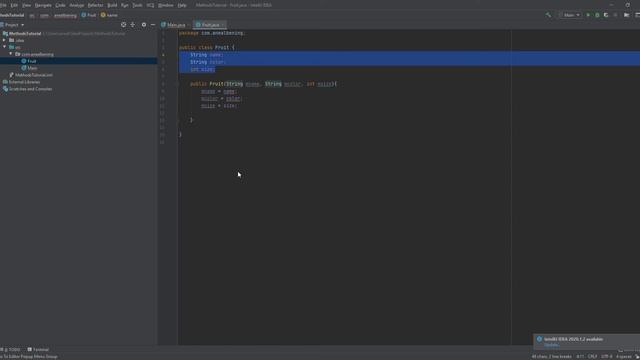640x360 pixels.
Task: Click the Fruit constructor declaration line
Action: click(264, 84)
